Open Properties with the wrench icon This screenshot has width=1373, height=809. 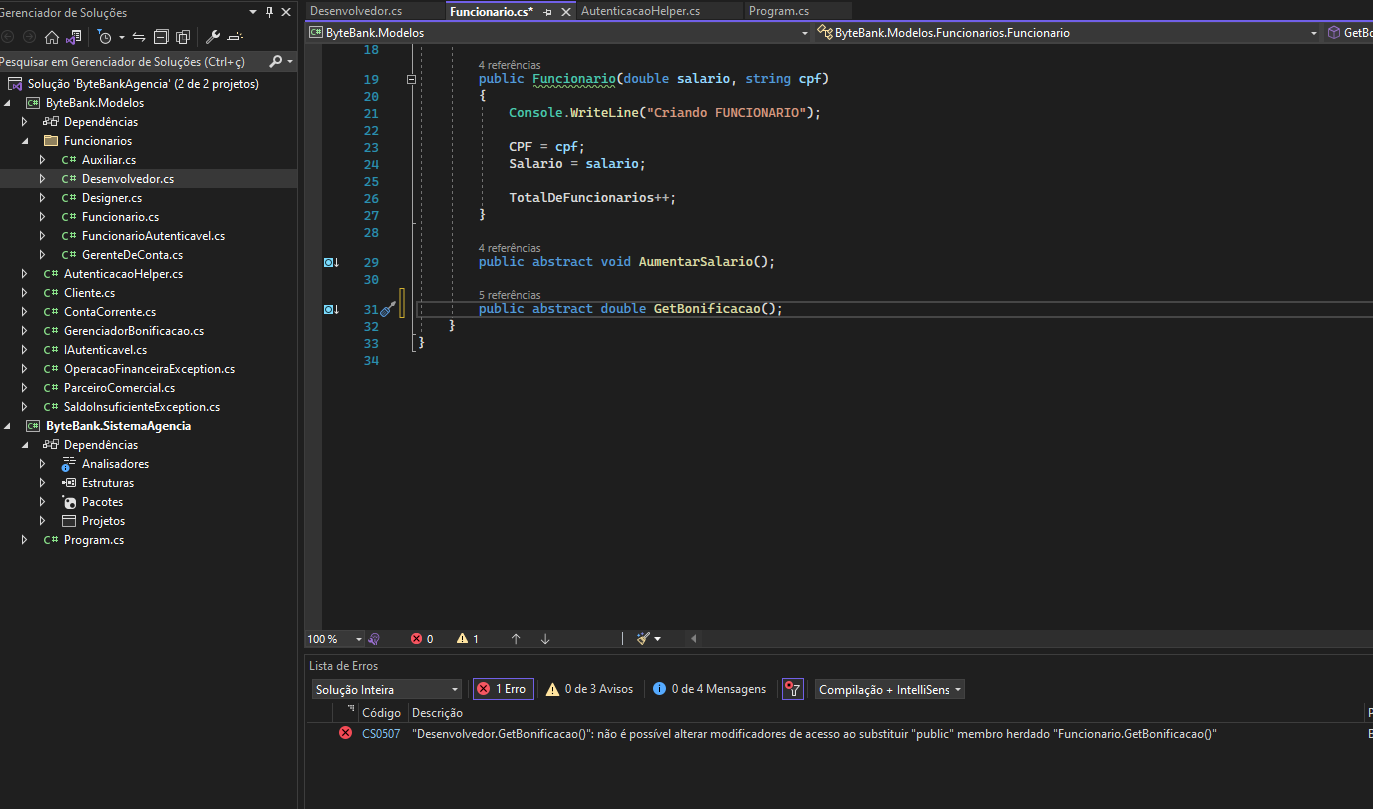(x=213, y=37)
